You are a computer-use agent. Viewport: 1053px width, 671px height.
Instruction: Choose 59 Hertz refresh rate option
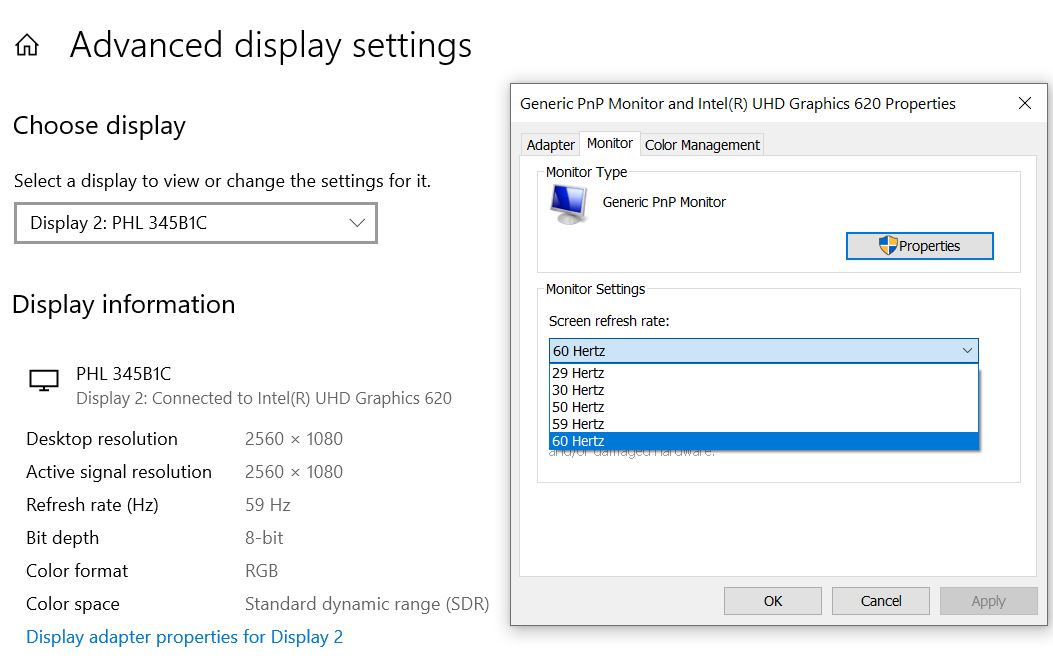pos(764,424)
